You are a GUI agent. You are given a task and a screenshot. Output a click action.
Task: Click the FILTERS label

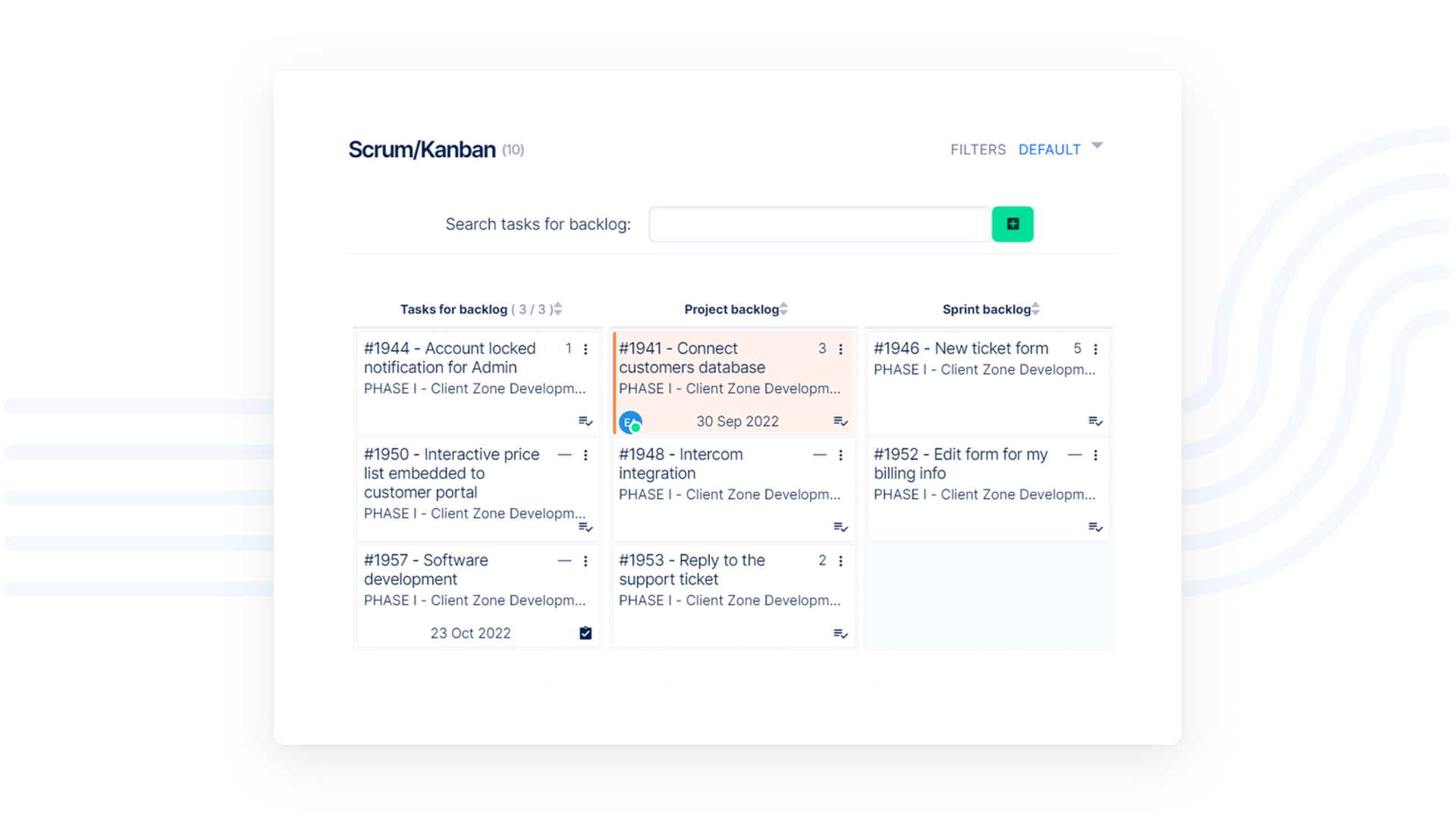click(977, 149)
